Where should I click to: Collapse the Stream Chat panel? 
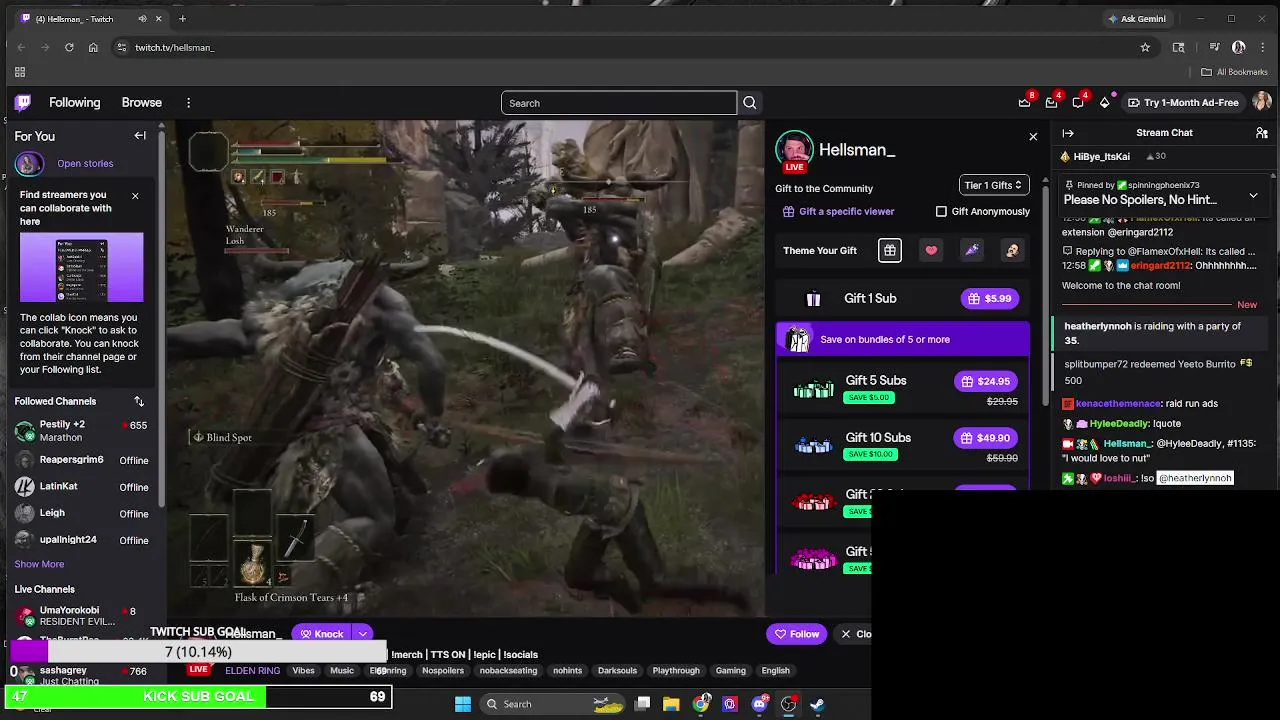click(1068, 133)
